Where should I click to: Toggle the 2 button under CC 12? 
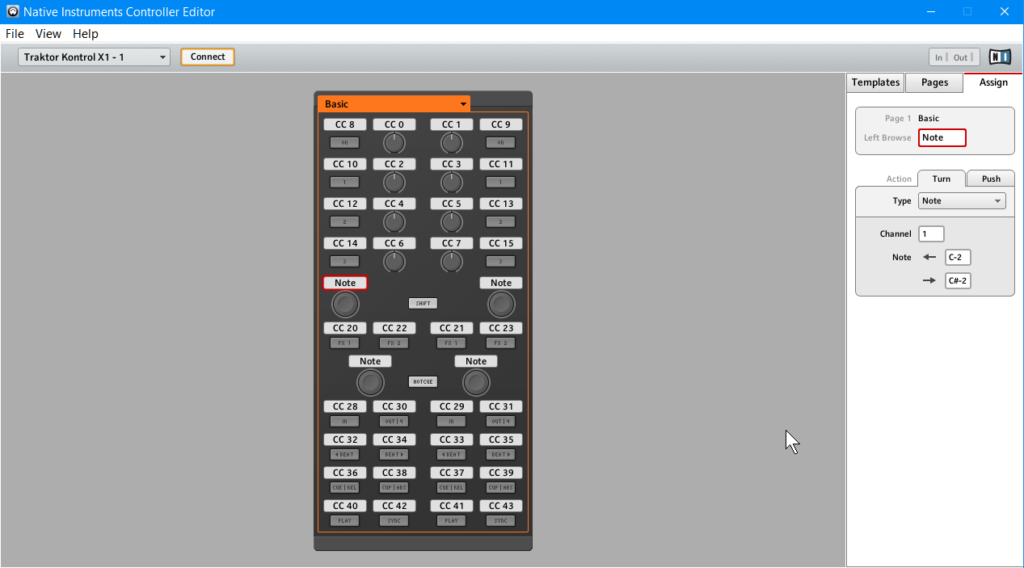tap(345, 222)
